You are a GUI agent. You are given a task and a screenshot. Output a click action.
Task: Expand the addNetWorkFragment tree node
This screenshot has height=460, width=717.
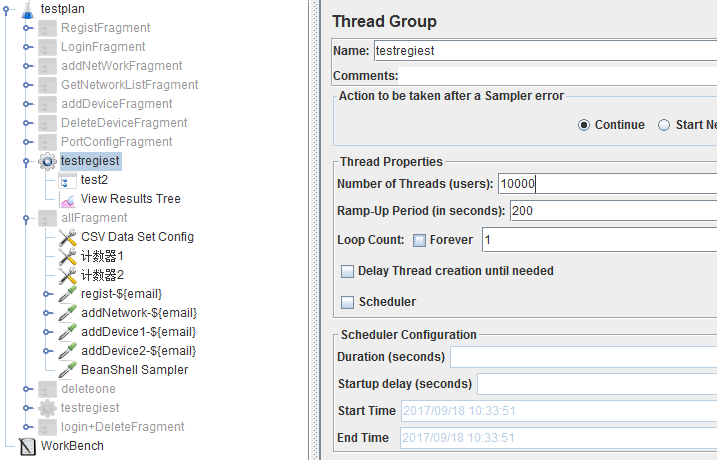click(27, 66)
